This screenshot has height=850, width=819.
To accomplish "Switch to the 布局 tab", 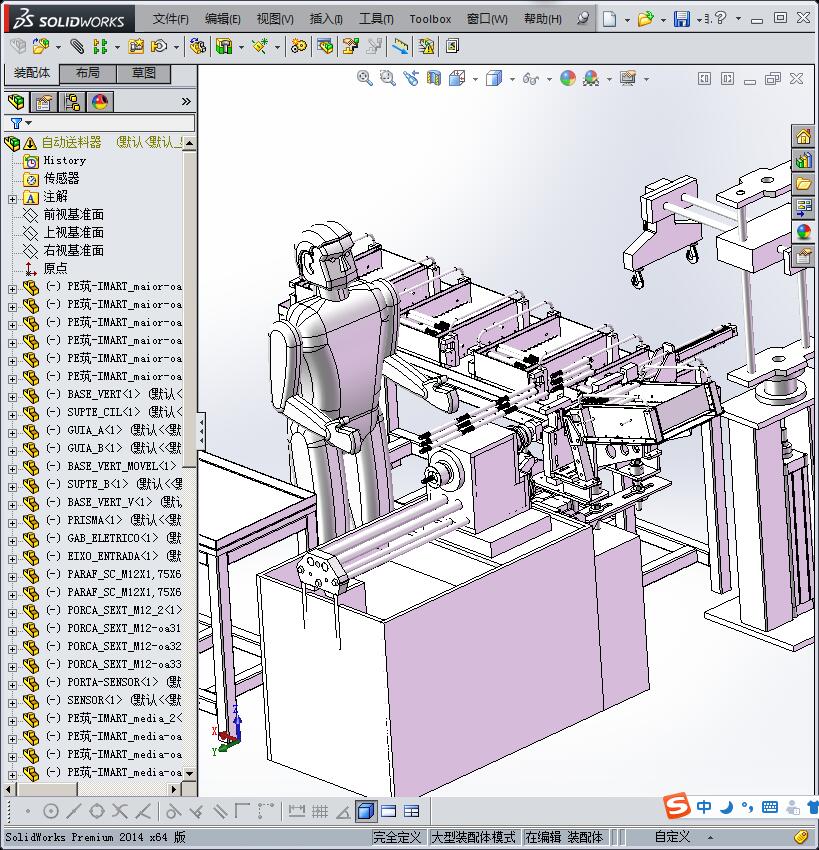I will point(88,74).
